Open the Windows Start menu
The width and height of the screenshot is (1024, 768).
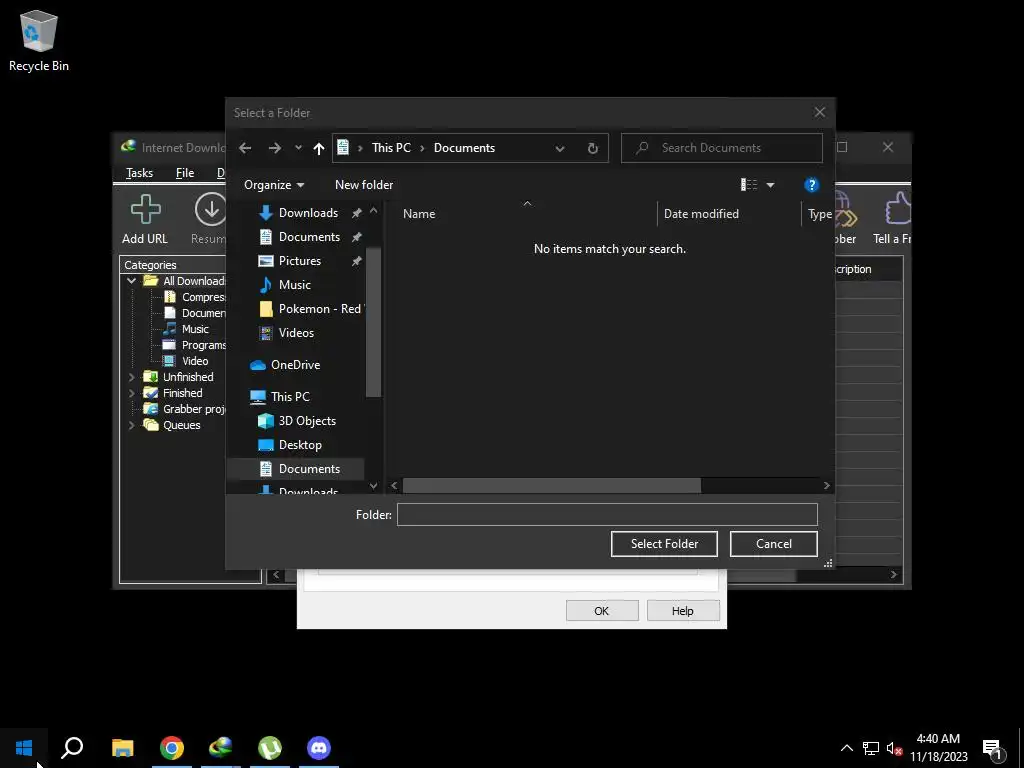24,748
